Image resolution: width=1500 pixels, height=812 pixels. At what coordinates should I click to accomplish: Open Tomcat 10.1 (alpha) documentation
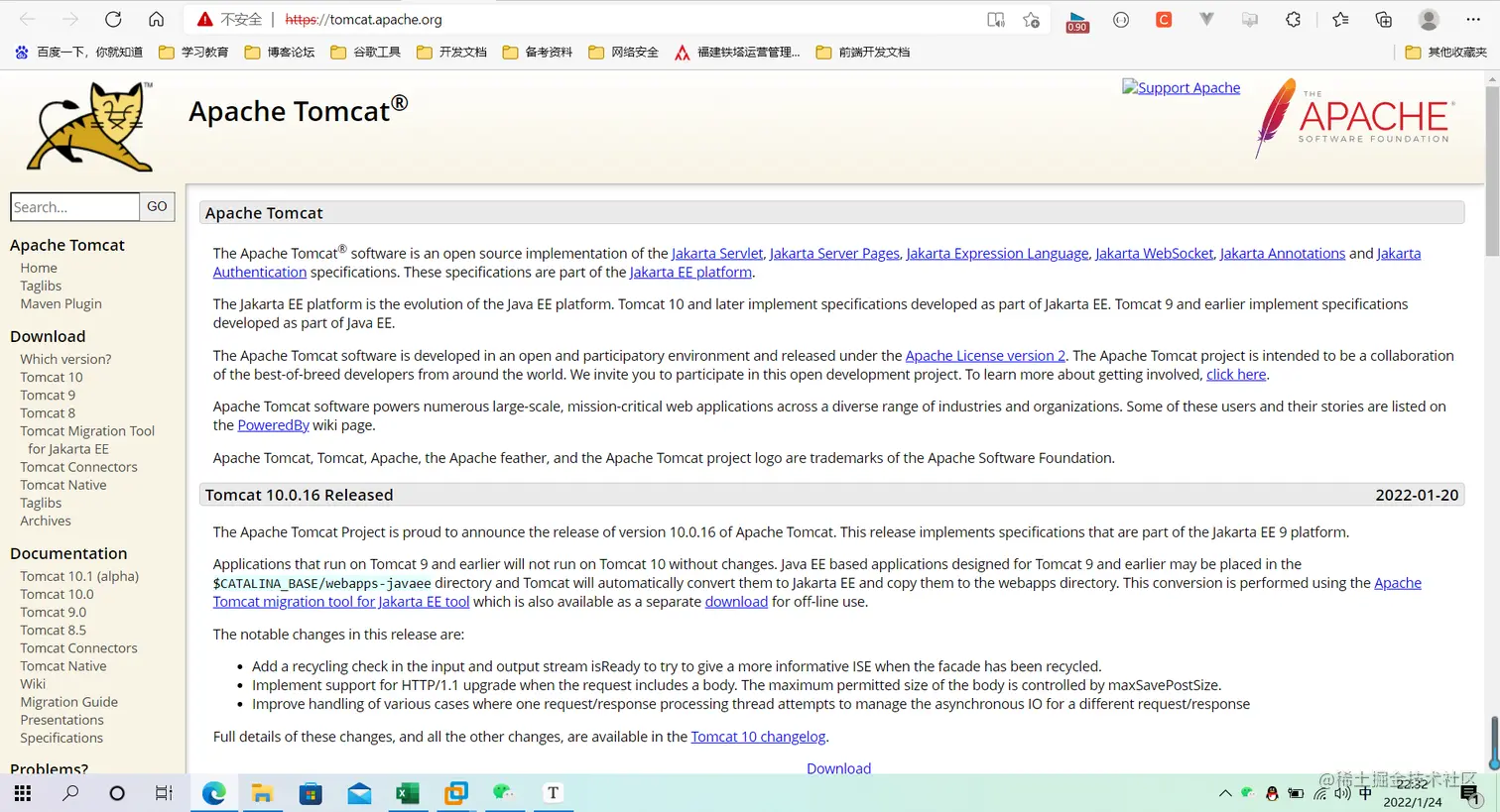point(79,576)
